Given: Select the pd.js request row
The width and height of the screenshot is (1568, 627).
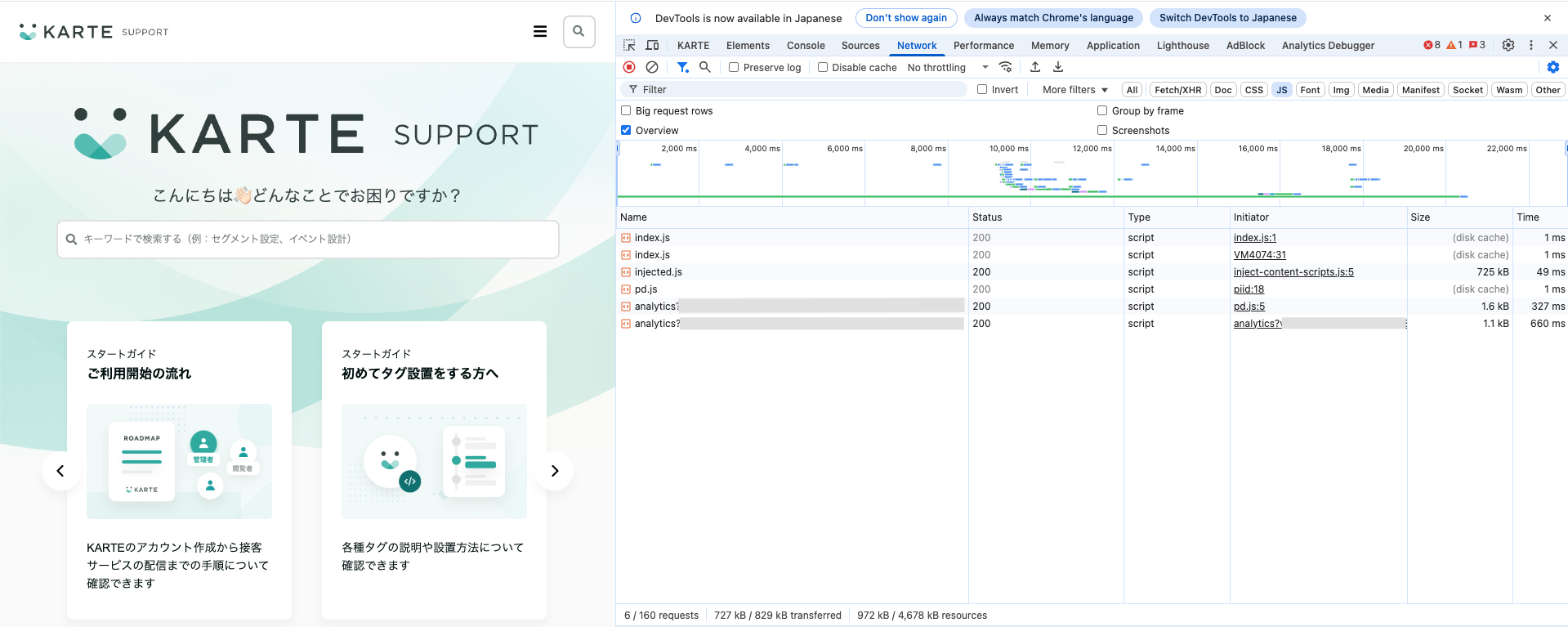Looking at the screenshot, I should (x=1092, y=289).
